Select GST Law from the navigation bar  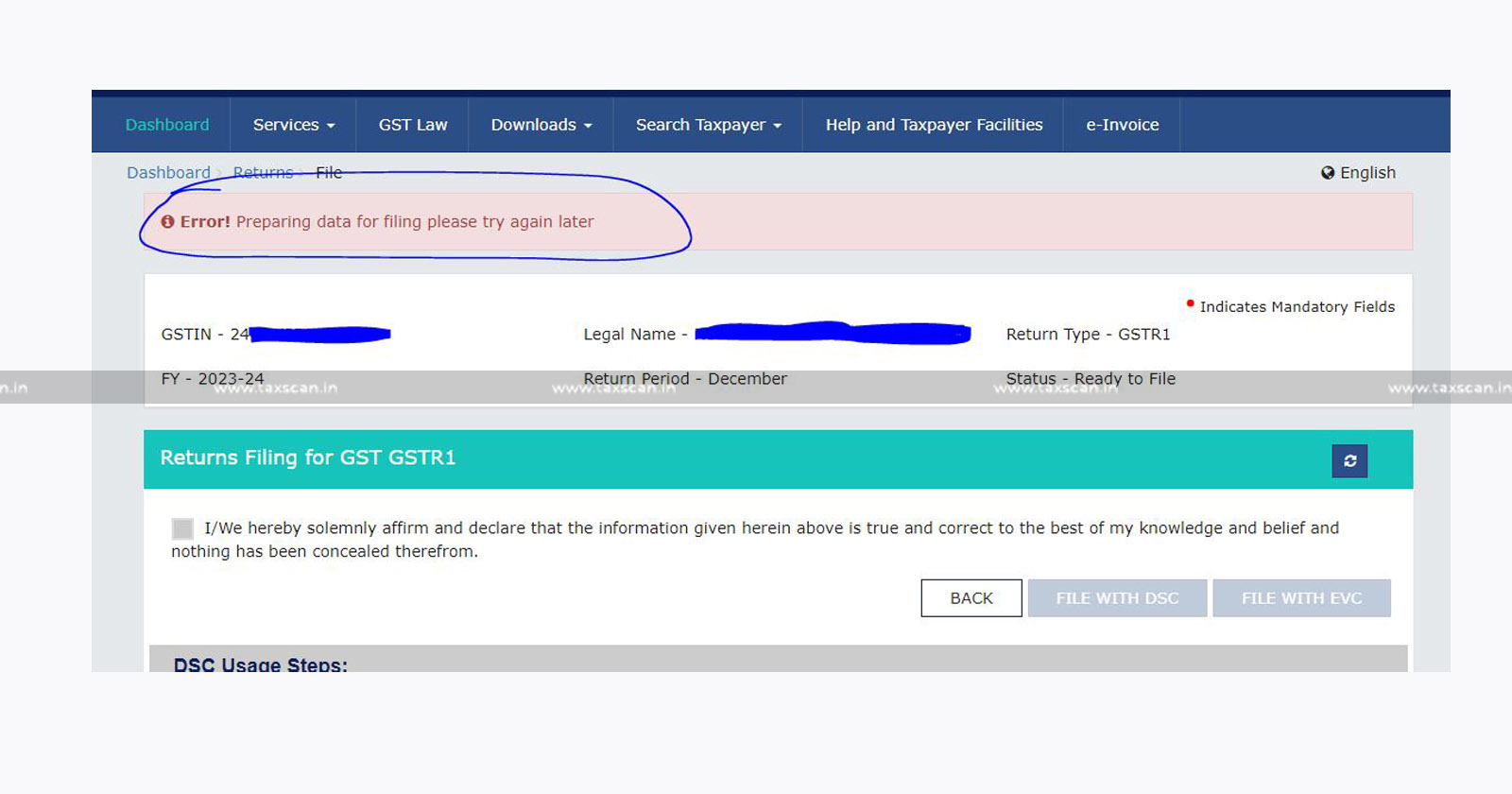click(x=413, y=125)
